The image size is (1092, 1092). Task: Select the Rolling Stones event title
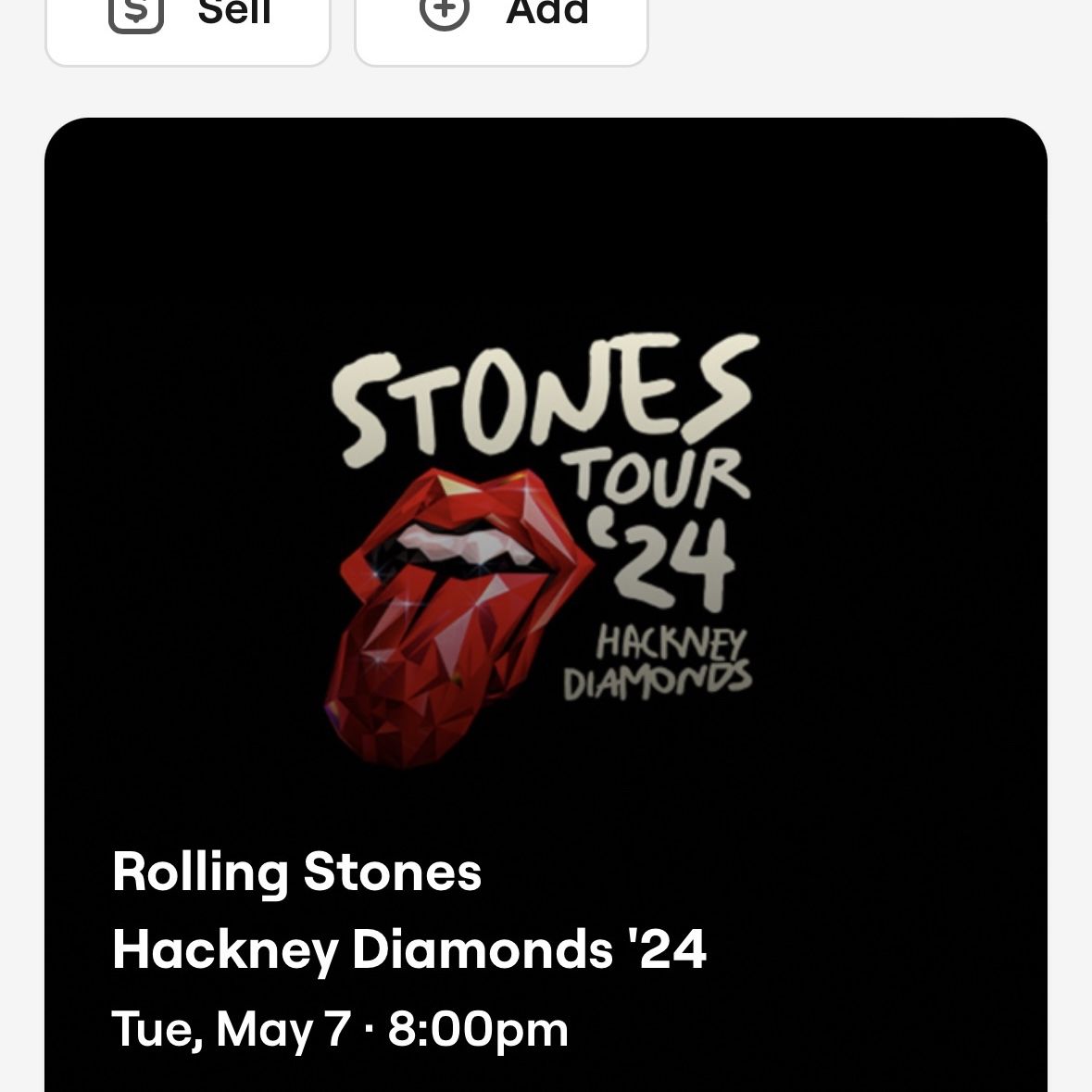point(296,872)
